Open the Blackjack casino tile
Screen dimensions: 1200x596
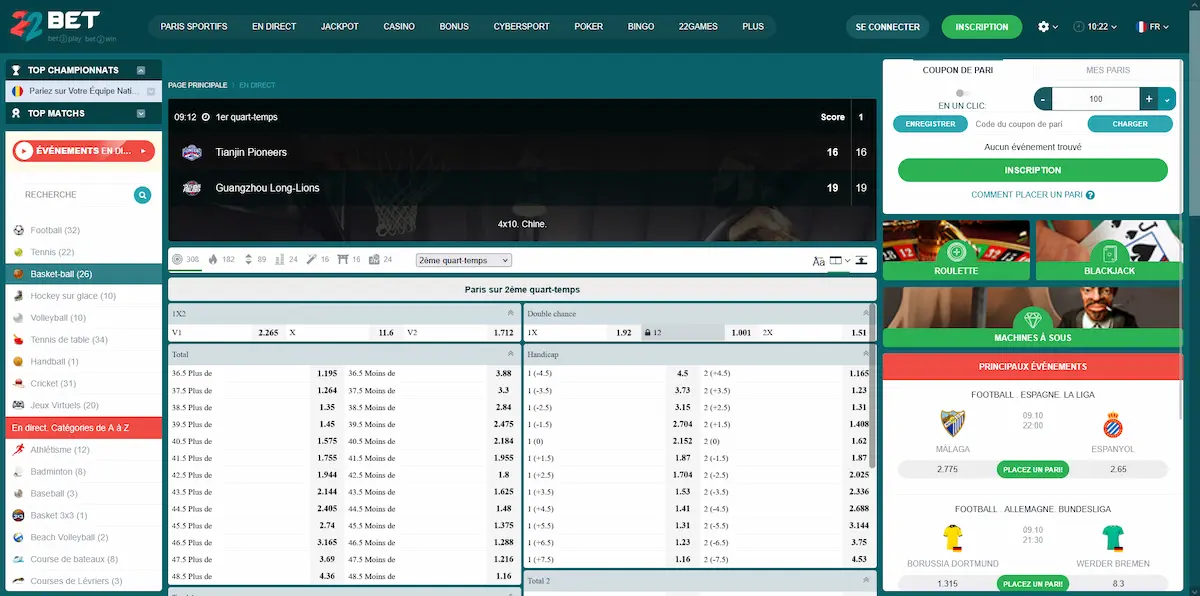(x=1109, y=250)
